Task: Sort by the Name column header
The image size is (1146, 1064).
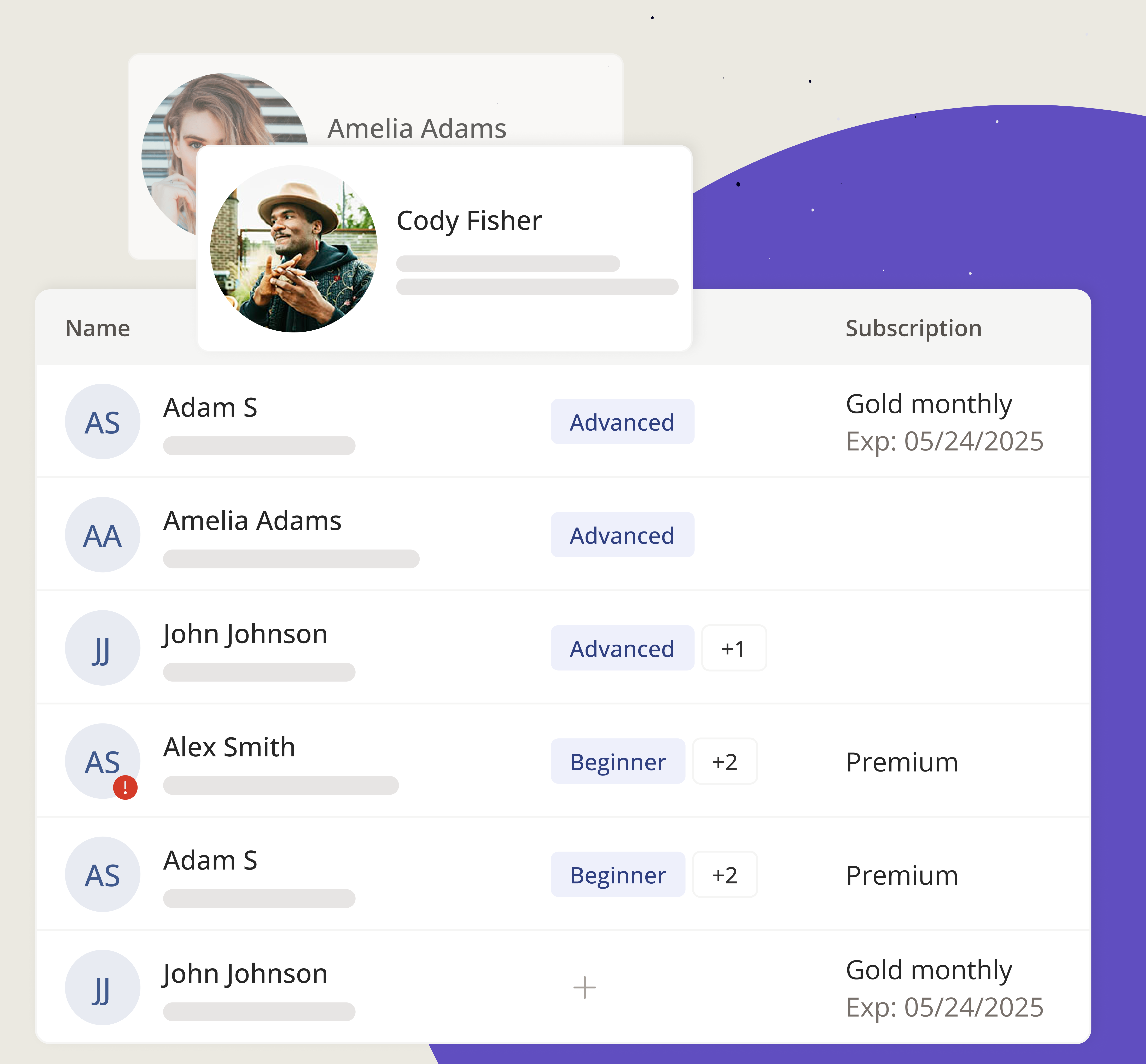Action: [x=98, y=328]
